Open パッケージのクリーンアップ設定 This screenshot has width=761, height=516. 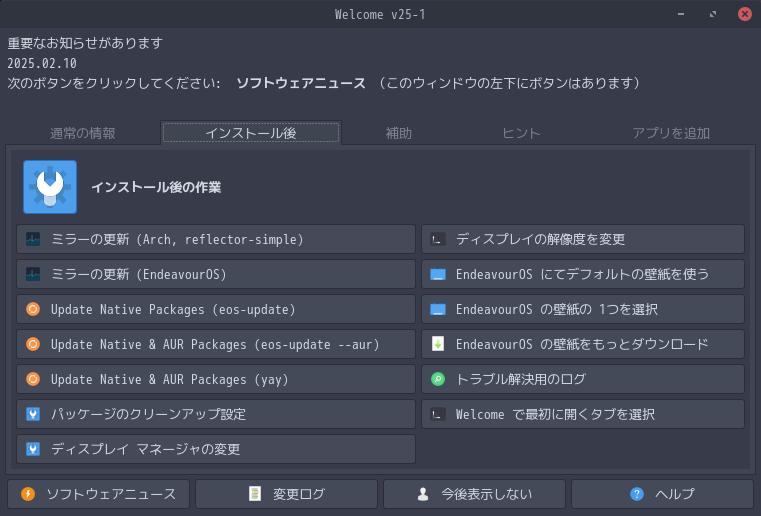(x=216, y=414)
